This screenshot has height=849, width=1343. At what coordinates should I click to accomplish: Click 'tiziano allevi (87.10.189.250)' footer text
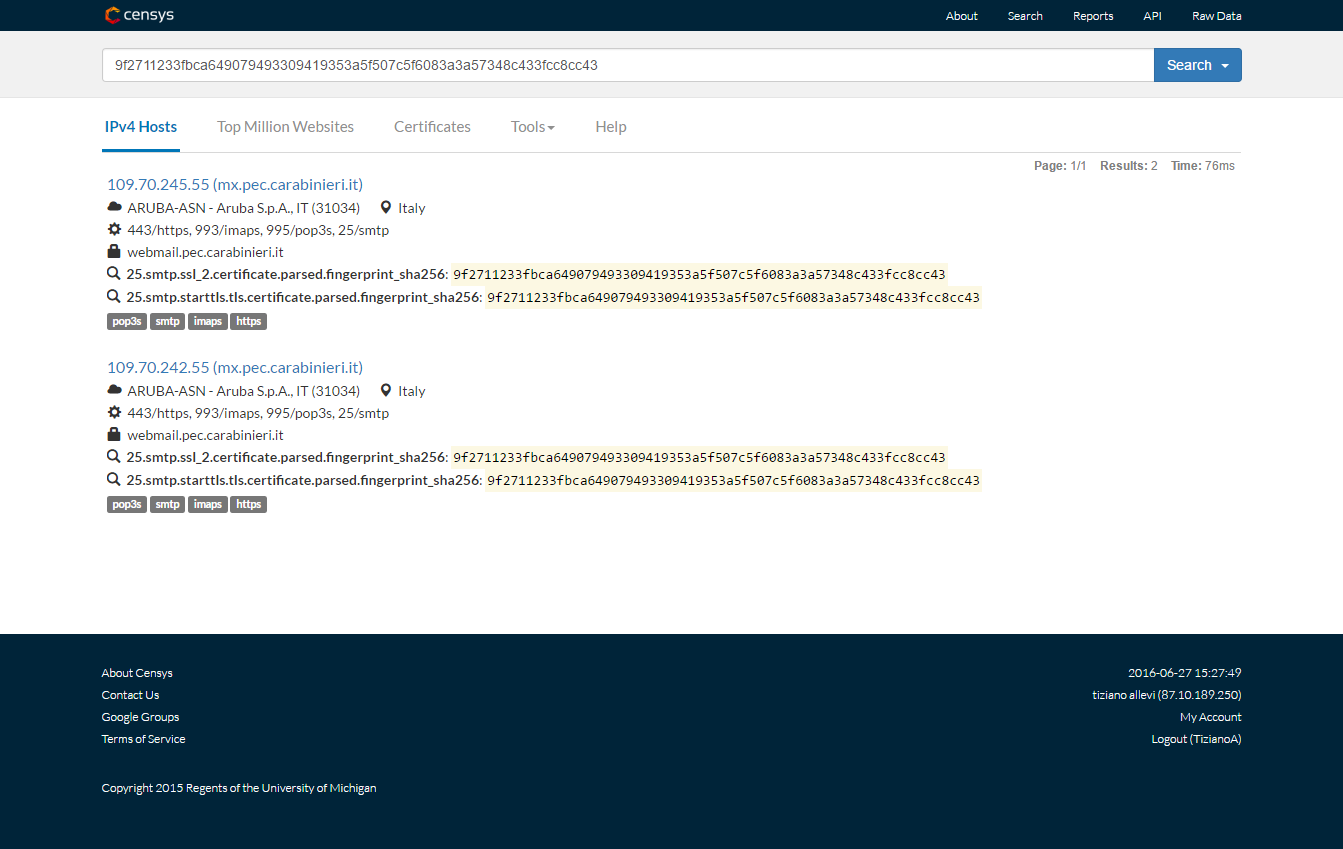[1167, 695]
